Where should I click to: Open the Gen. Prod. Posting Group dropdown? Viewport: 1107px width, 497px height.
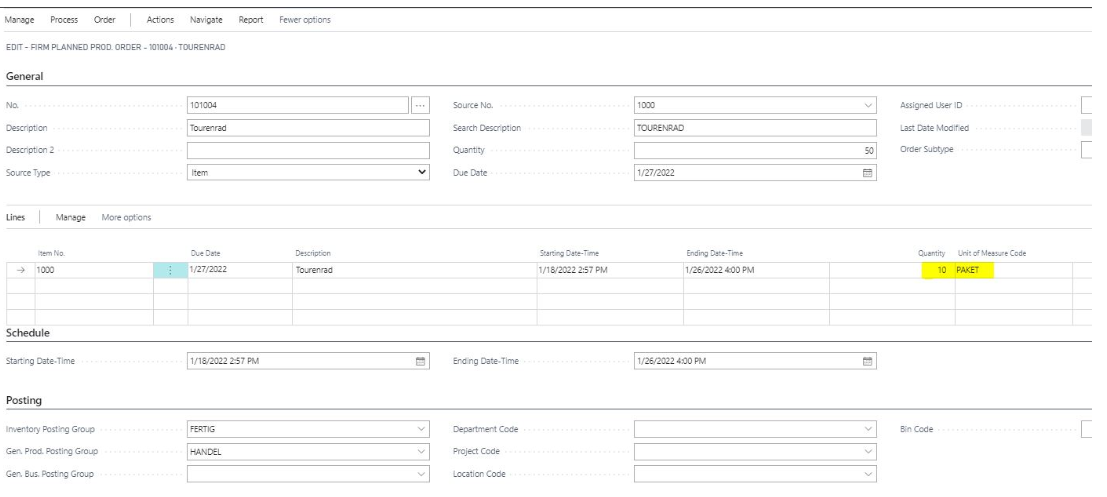point(421,451)
